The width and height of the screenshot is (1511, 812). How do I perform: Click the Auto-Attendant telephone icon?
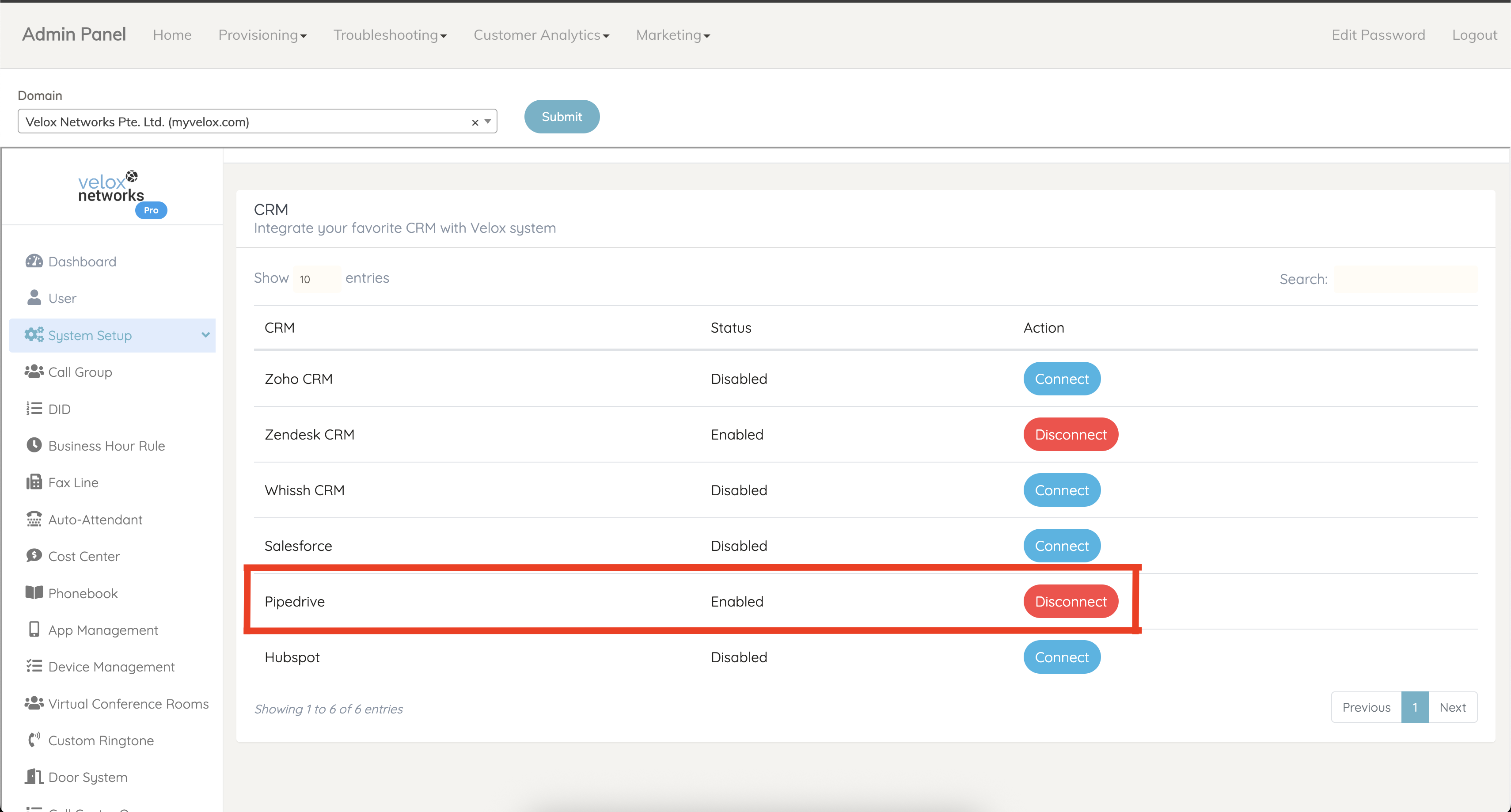tap(34, 519)
